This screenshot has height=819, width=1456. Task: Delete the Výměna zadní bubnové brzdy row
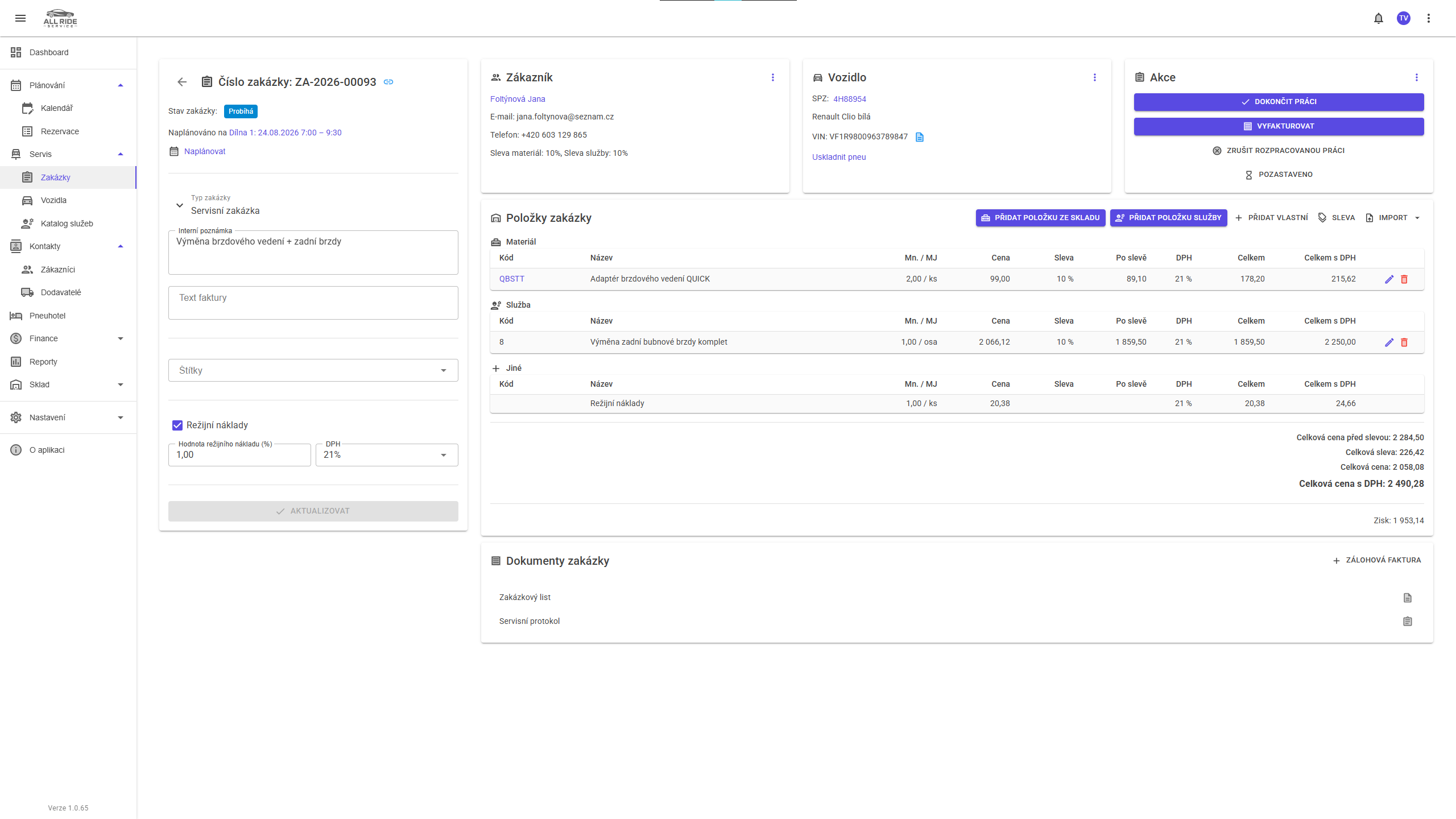pyautogui.click(x=1404, y=342)
